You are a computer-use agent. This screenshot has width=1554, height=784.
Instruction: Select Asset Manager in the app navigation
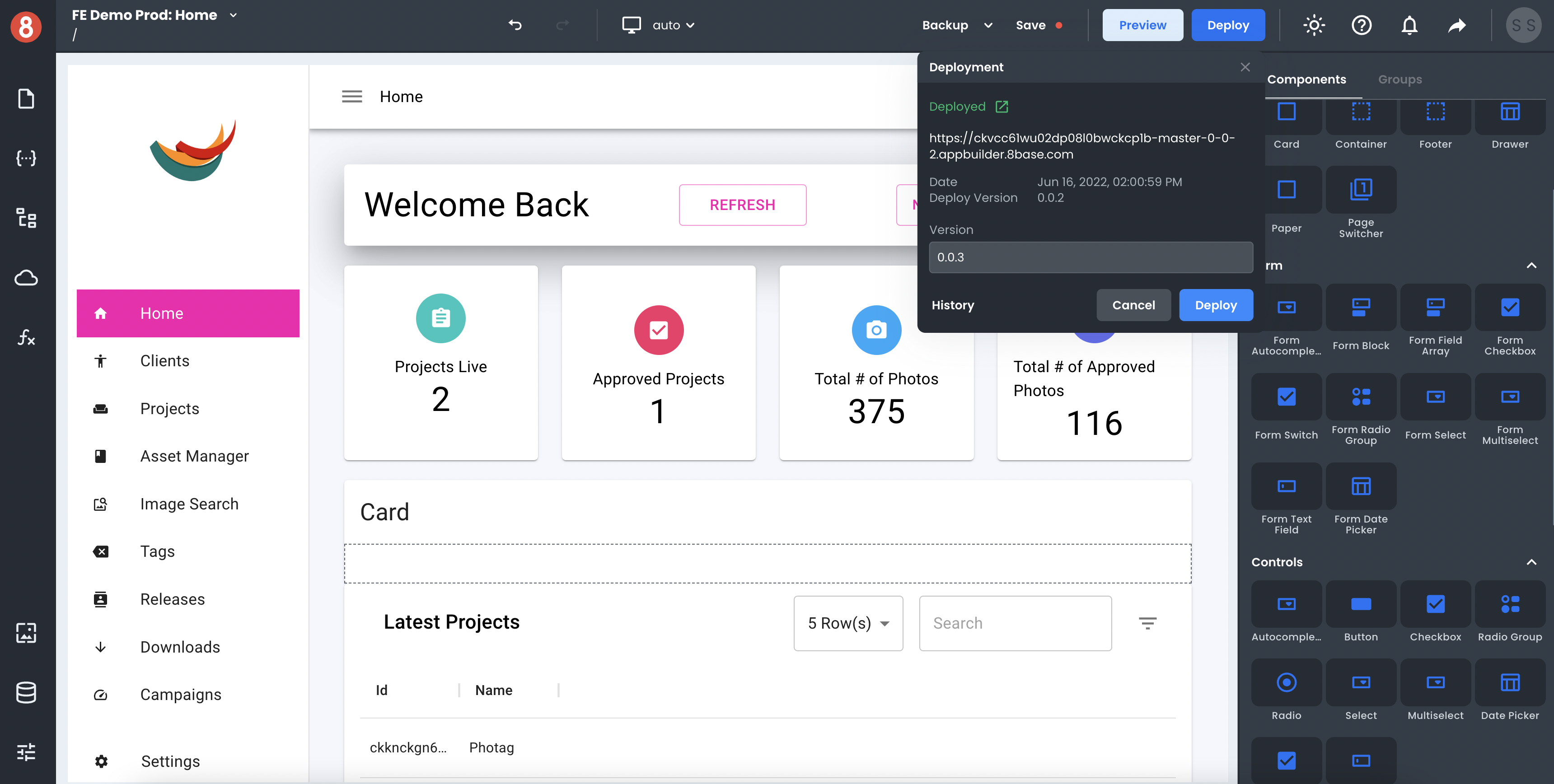coord(194,456)
